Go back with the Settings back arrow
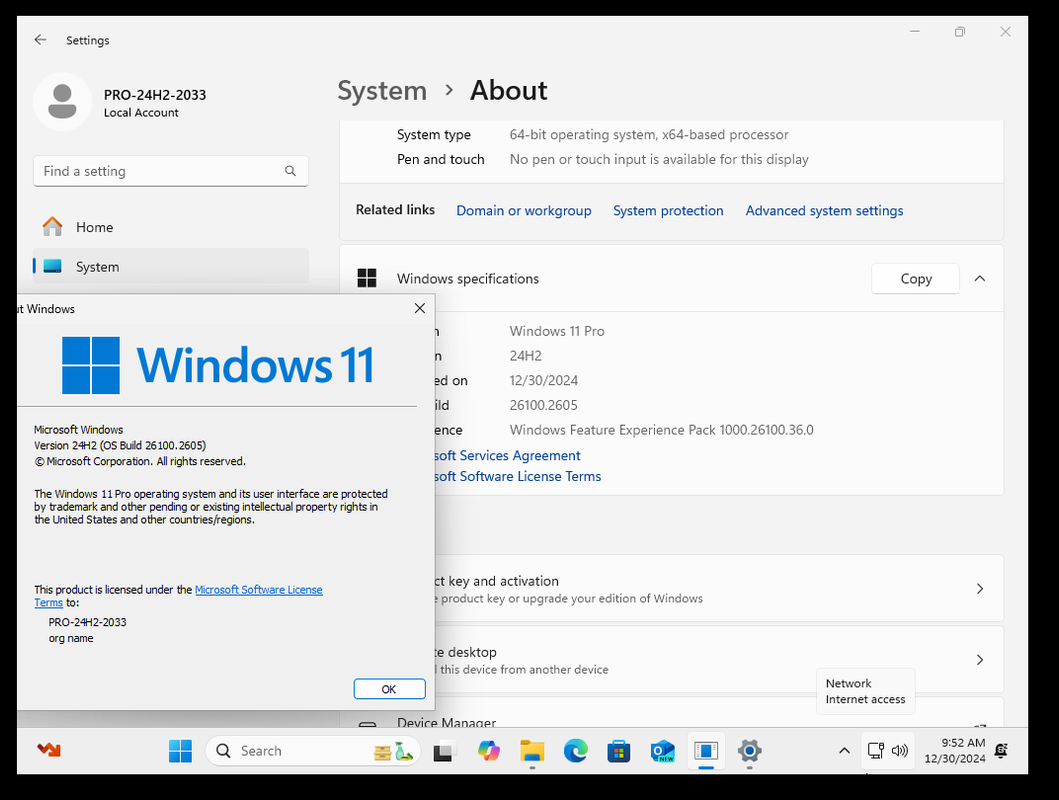The width and height of the screenshot is (1059, 800). pos(41,40)
